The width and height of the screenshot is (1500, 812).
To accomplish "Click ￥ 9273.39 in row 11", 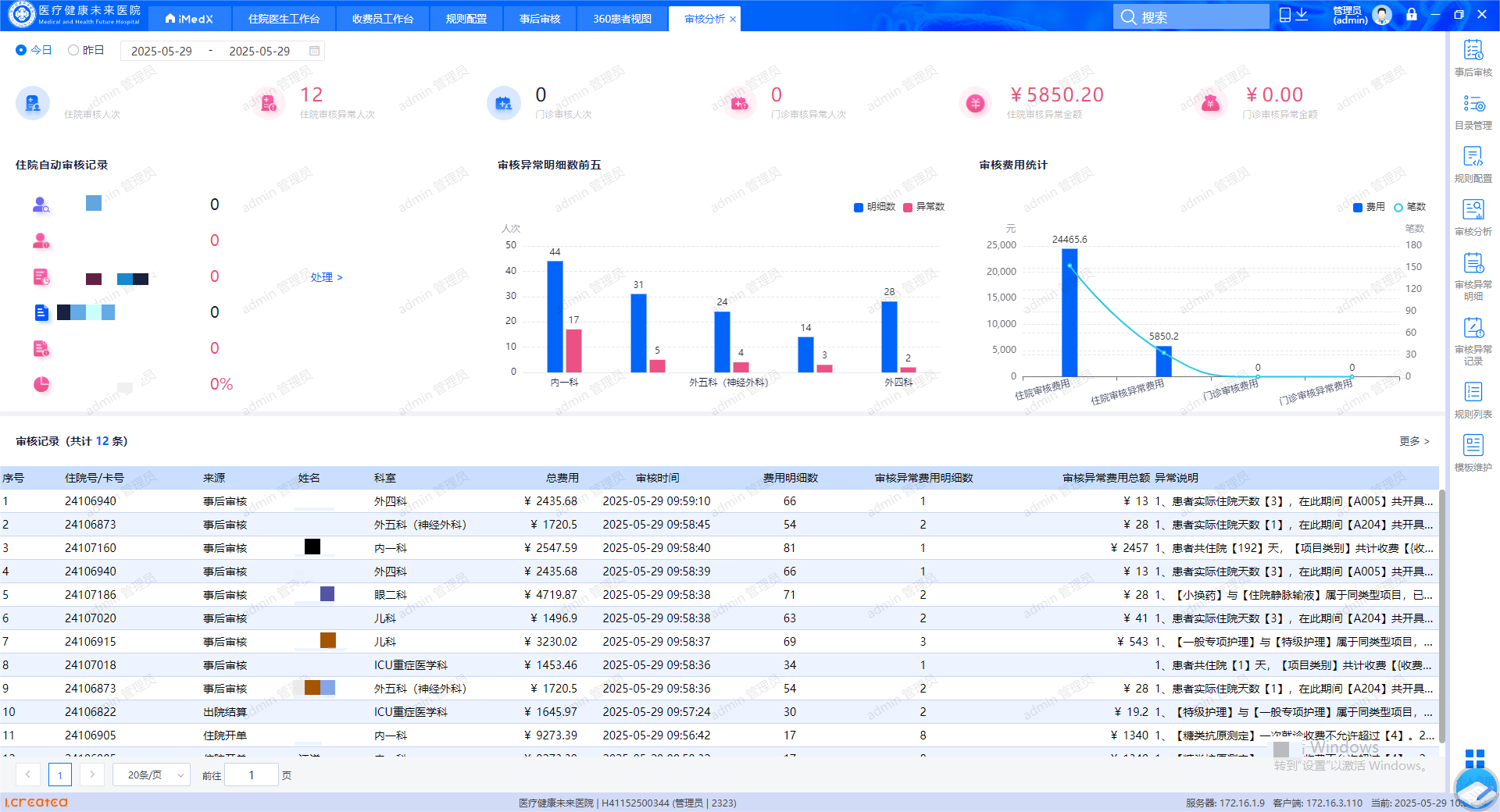I will point(551,735).
